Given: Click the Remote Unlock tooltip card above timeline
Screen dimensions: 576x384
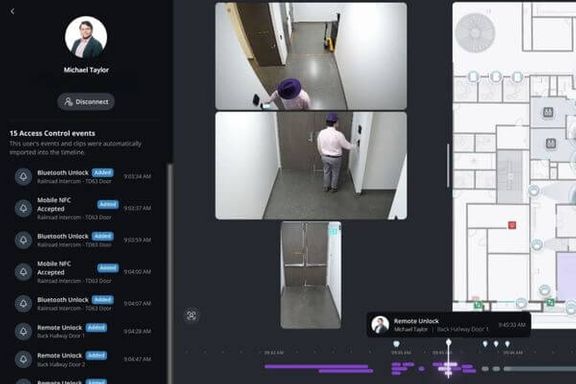Looking at the screenshot, I should point(449,324).
